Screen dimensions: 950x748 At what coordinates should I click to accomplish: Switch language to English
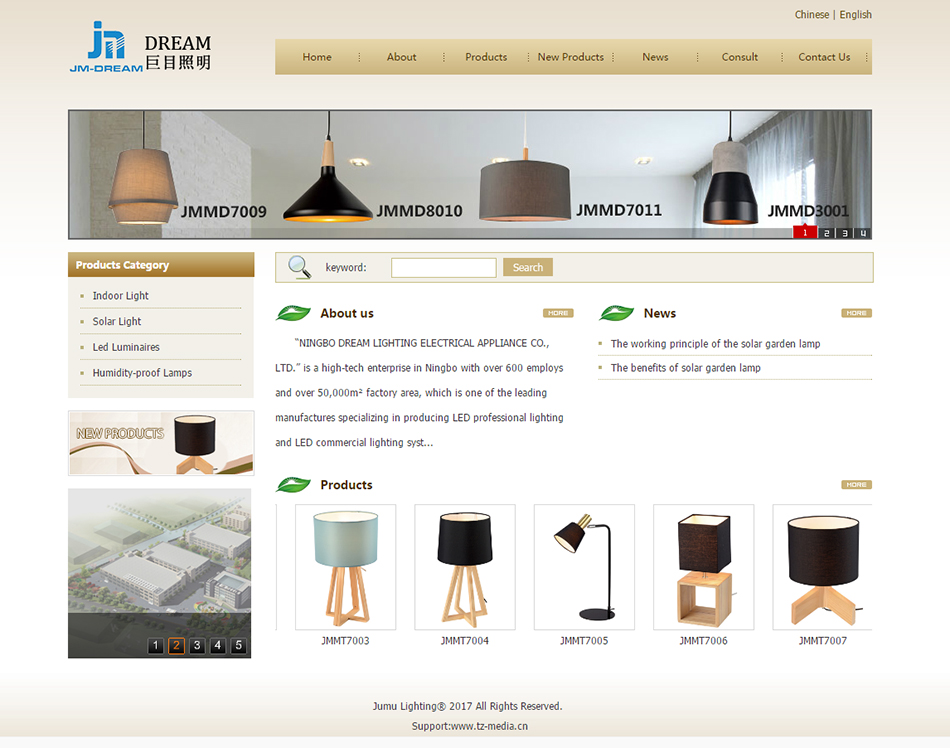tap(855, 15)
